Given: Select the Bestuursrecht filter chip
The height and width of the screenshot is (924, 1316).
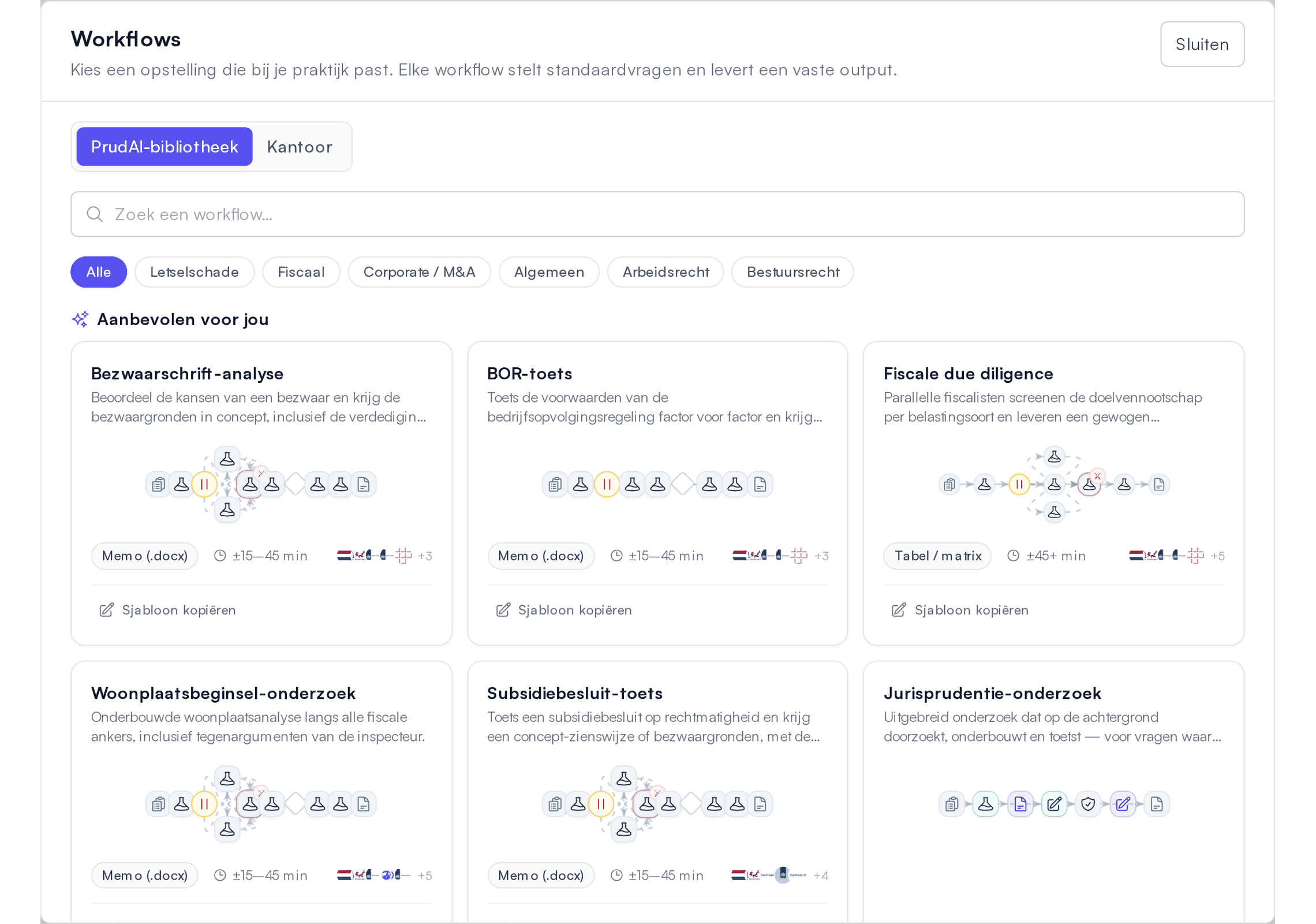Looking at the screenshot, I should point(792,272).
